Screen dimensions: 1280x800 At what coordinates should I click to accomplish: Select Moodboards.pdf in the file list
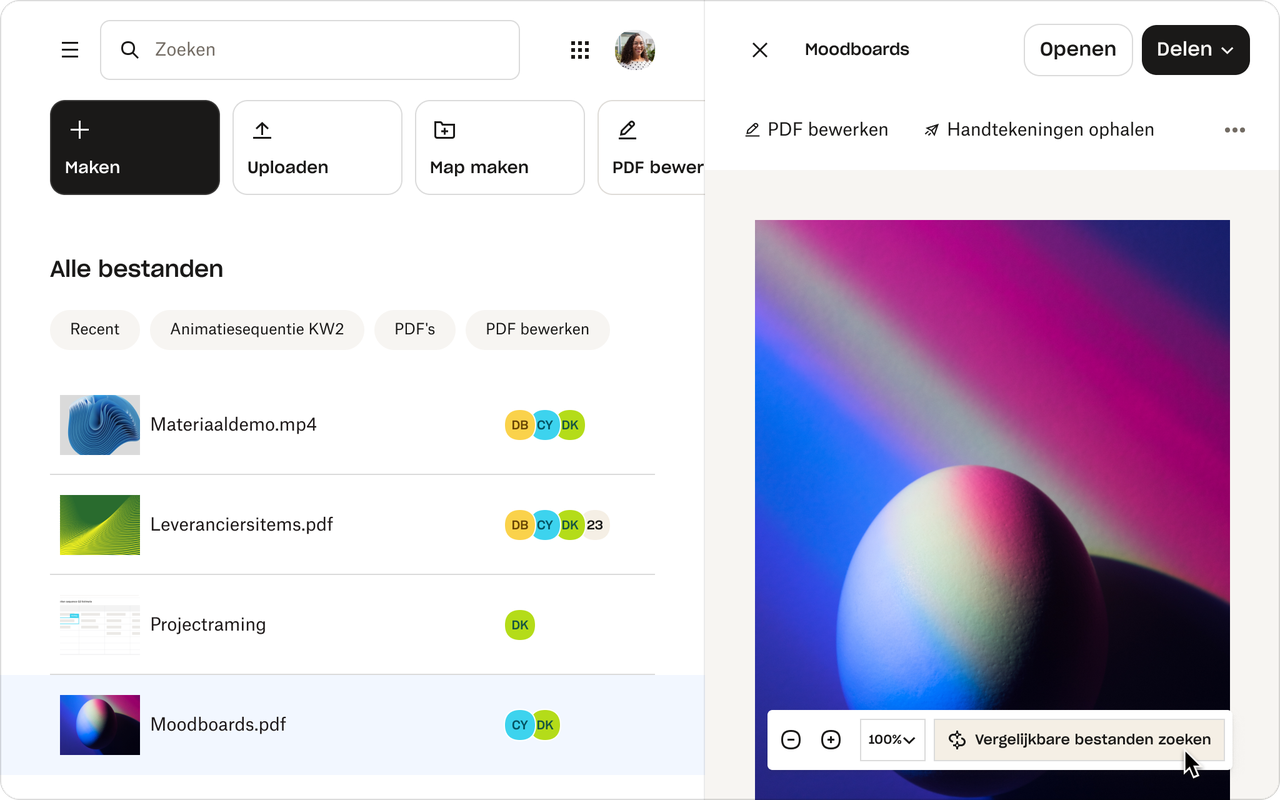(x=218, y=724)
